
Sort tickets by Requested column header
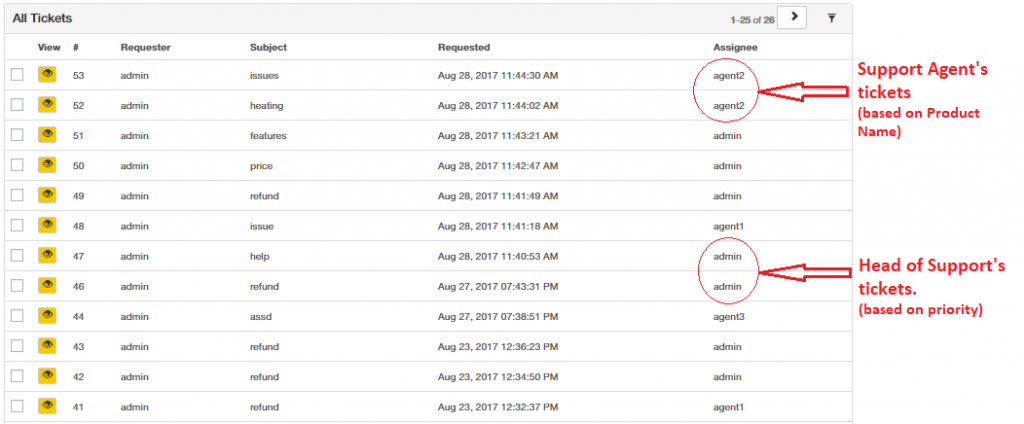point(464,47)
